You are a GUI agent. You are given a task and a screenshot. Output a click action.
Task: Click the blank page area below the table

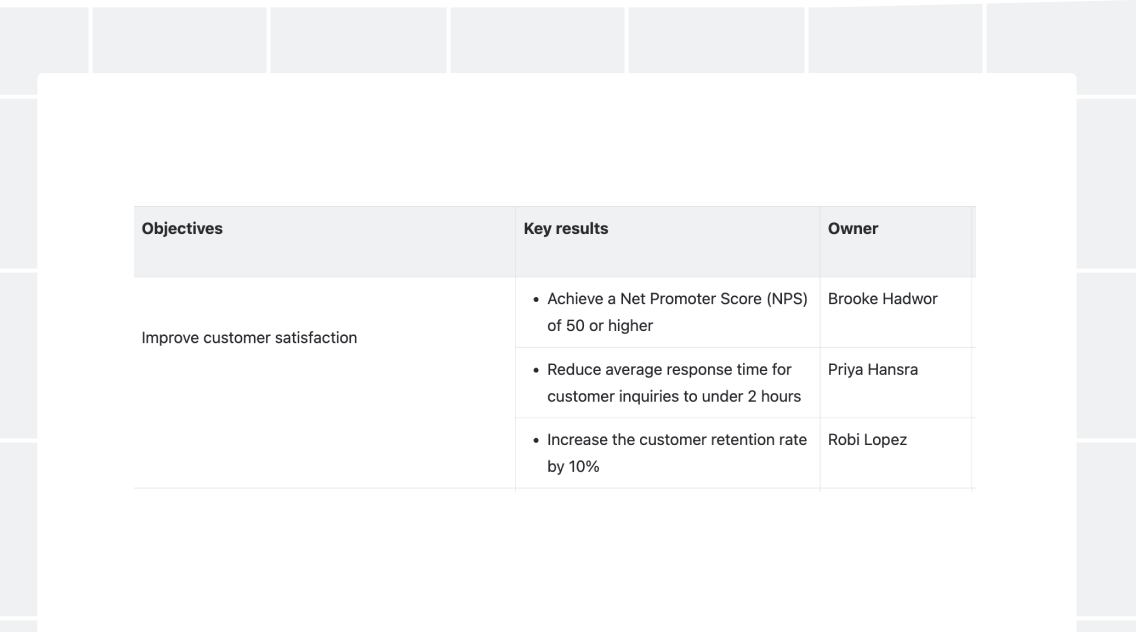556,562
